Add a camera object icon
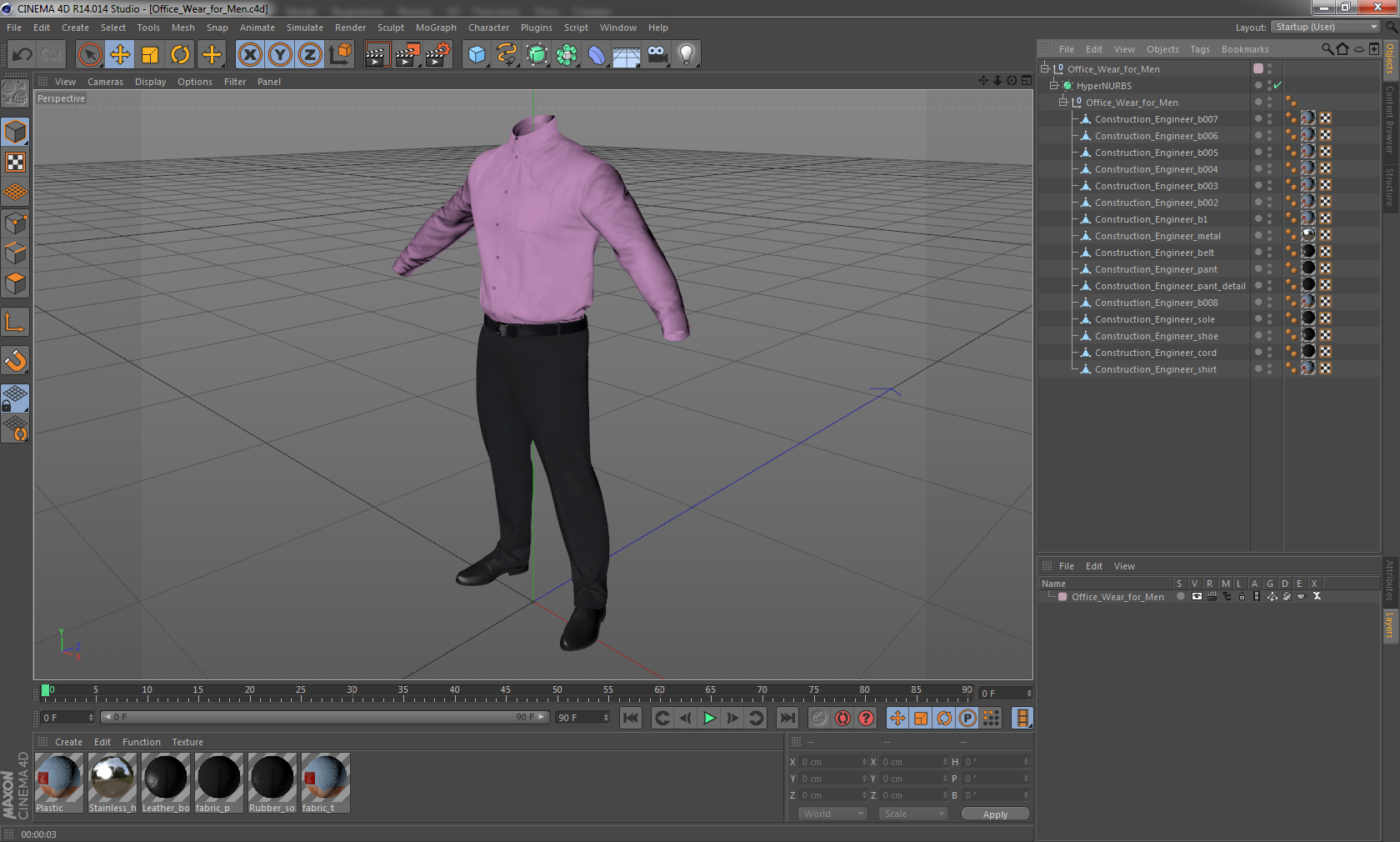 tap(657, 55)
